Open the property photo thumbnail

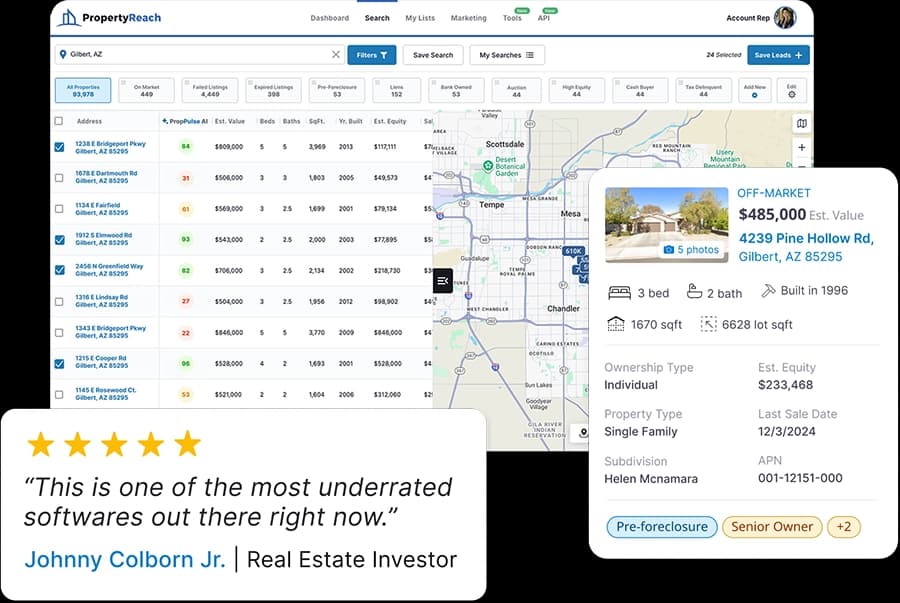pyautogui.click(x=666, y=225)
